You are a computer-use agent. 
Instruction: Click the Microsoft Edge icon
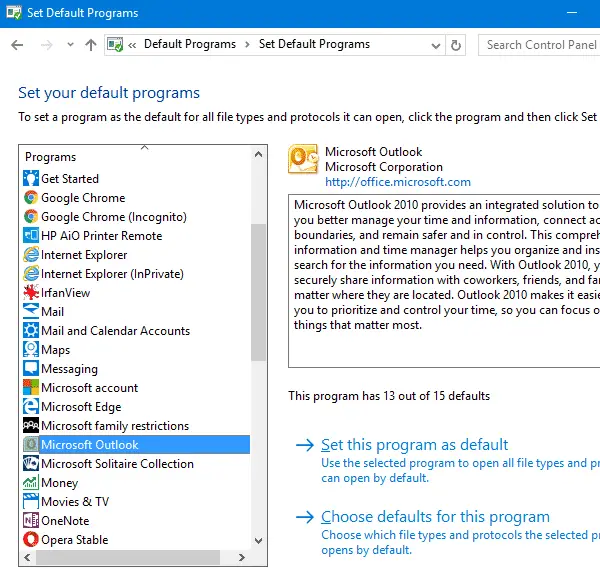click(31, 407)
